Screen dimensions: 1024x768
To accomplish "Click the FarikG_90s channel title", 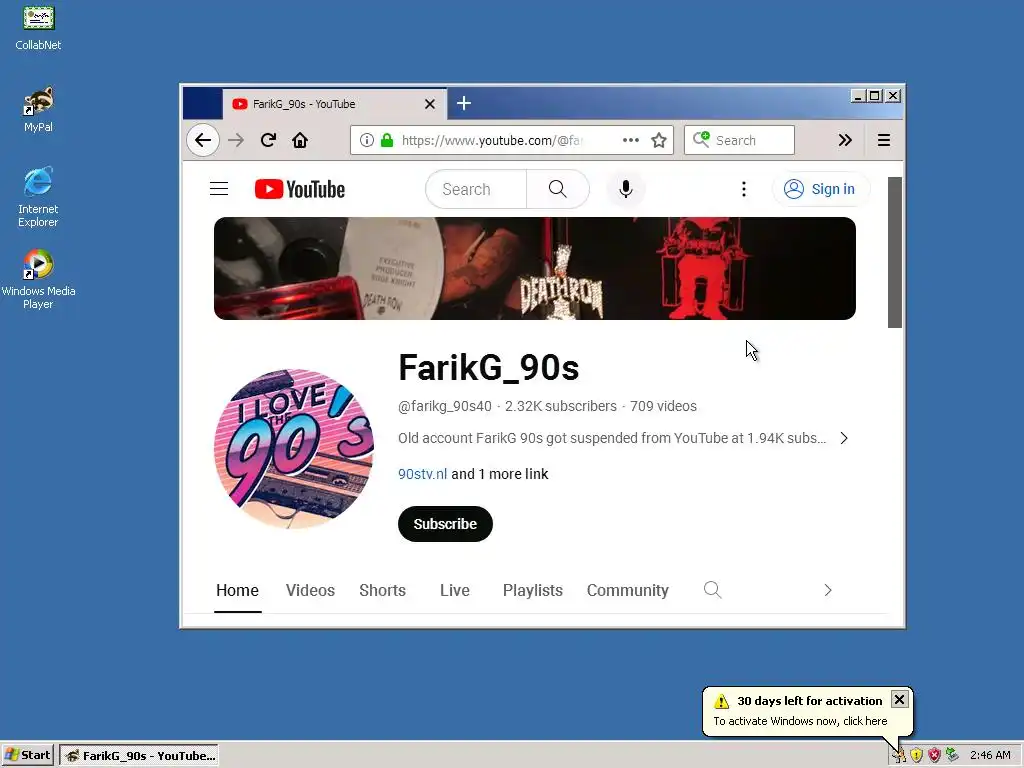I will pos(488,367).
